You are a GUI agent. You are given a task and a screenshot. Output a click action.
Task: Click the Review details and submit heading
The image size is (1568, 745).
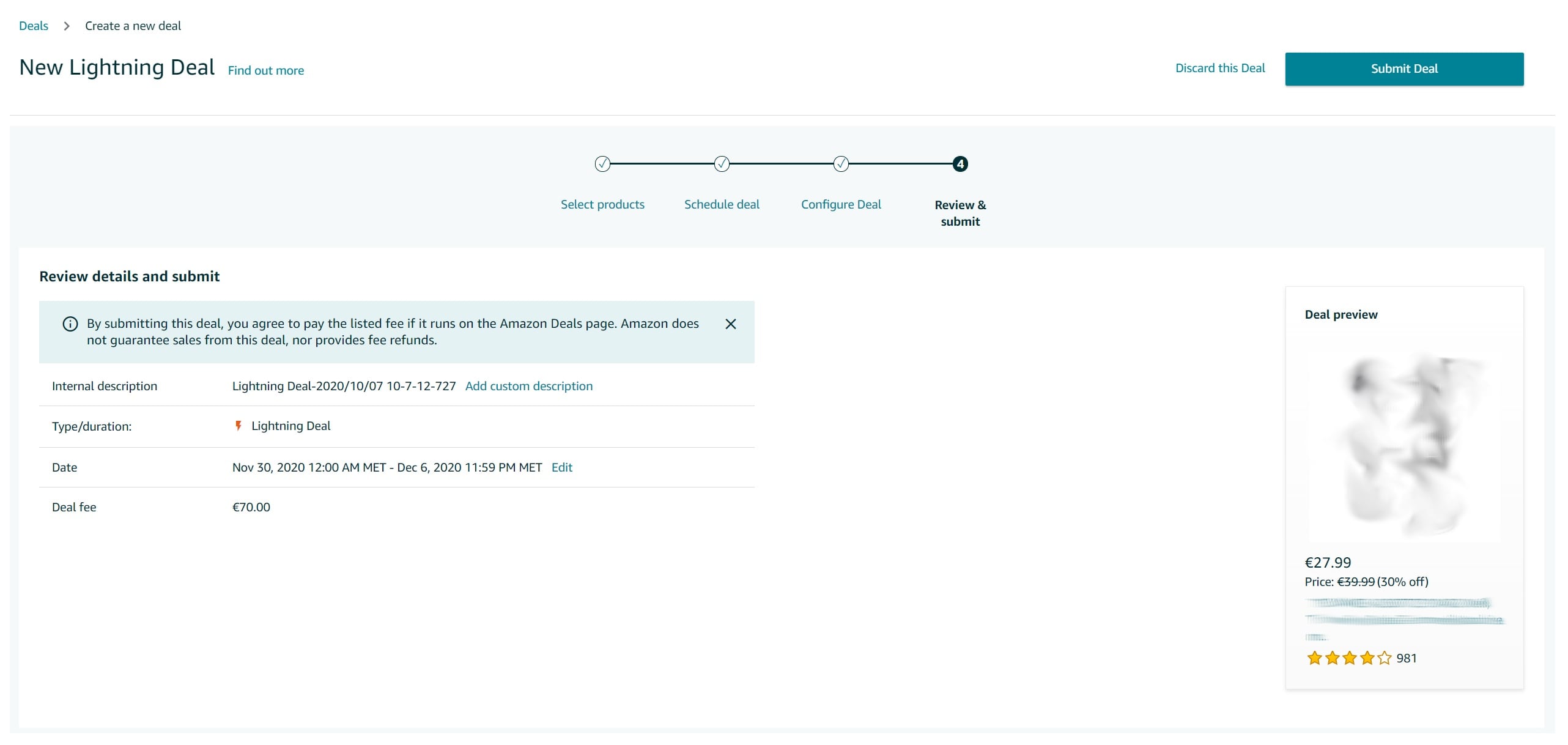pyautogui.click(x=129, y=276)
